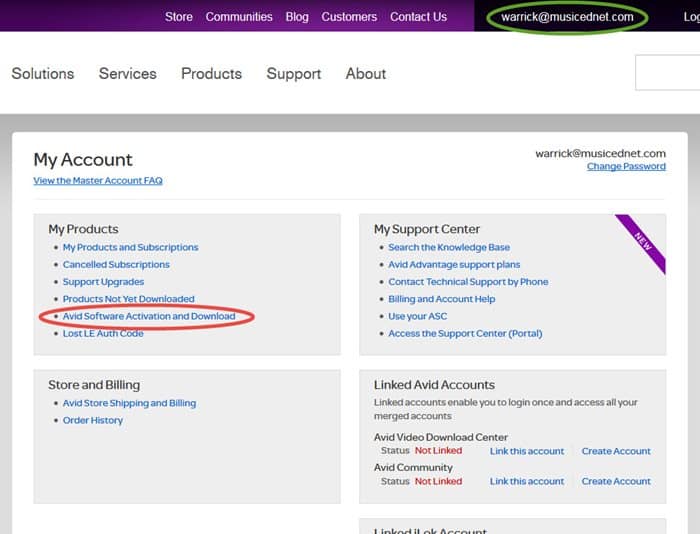Create Account for Avid Community
The image size is (700, 534).
(616, 481)
